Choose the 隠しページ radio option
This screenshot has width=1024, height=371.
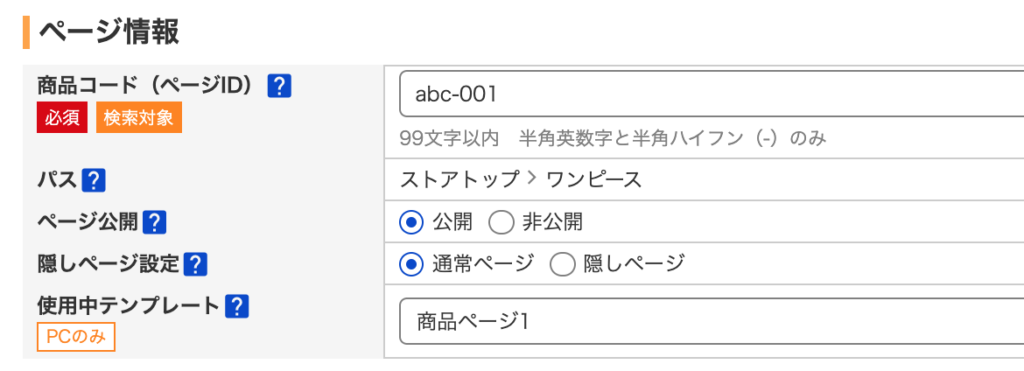(562, 265)
